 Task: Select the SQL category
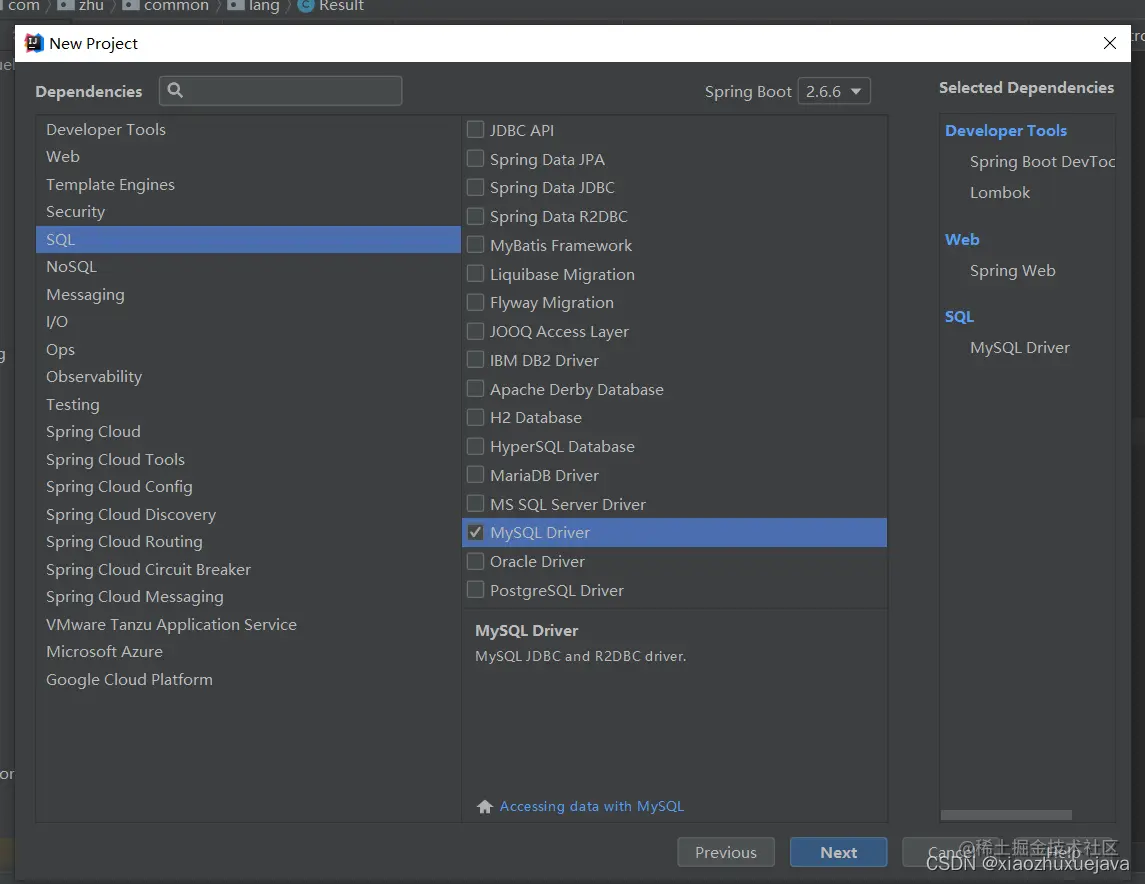click(248, 239)
